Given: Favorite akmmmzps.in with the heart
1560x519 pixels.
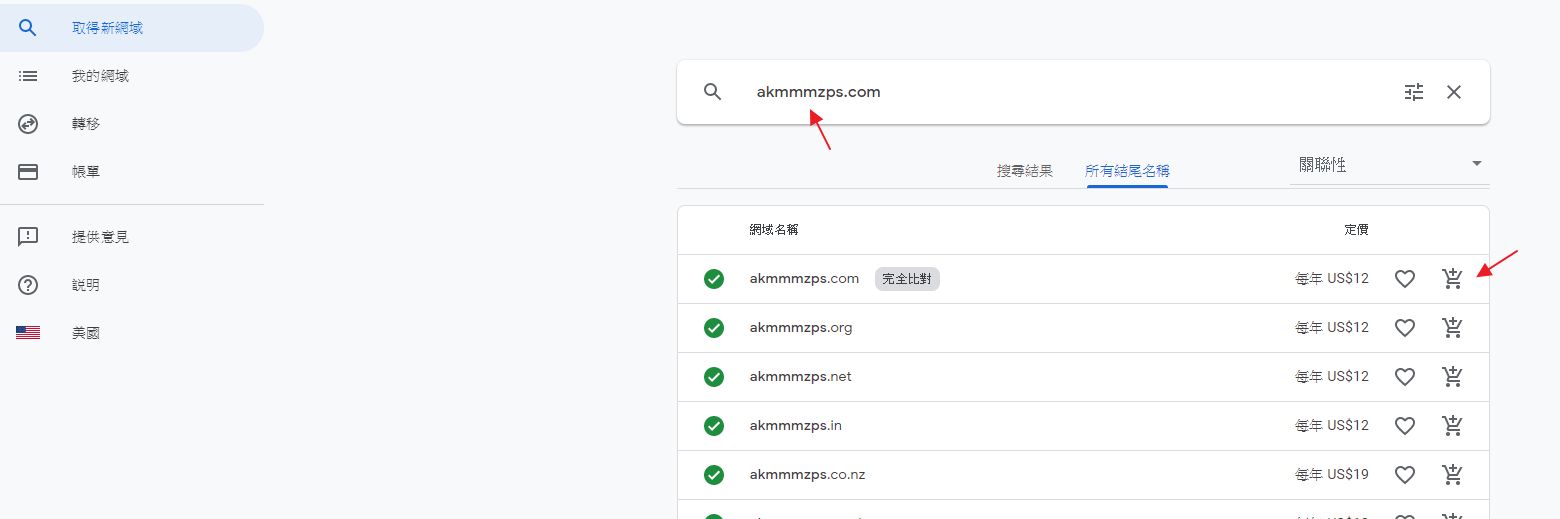Looking at the screenshot, I should pos(1405,426).
